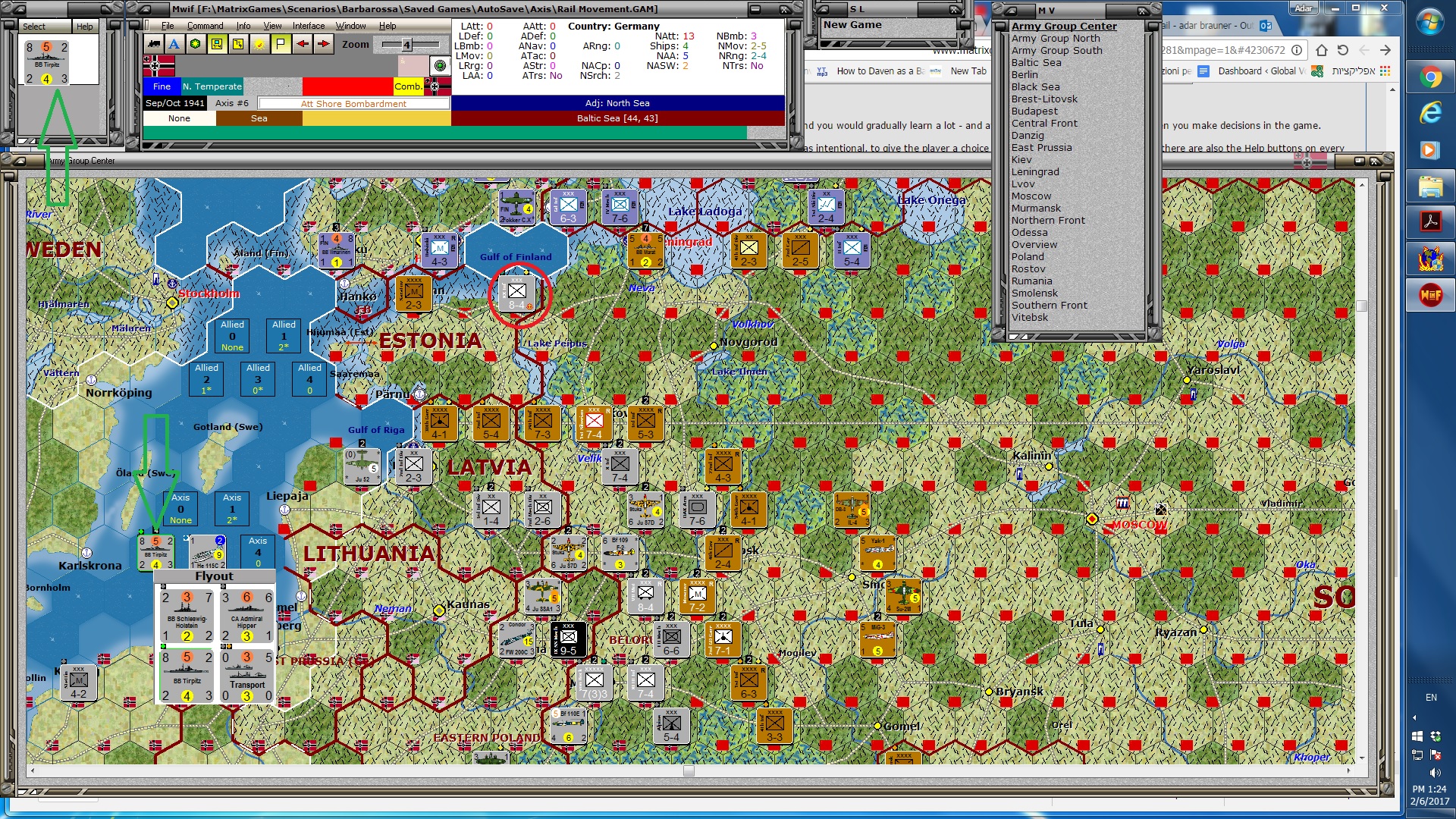Click the Internet Explorer taskbar icon
Viewport: 1456px width, 819px height.
(x=1430, y=114)
